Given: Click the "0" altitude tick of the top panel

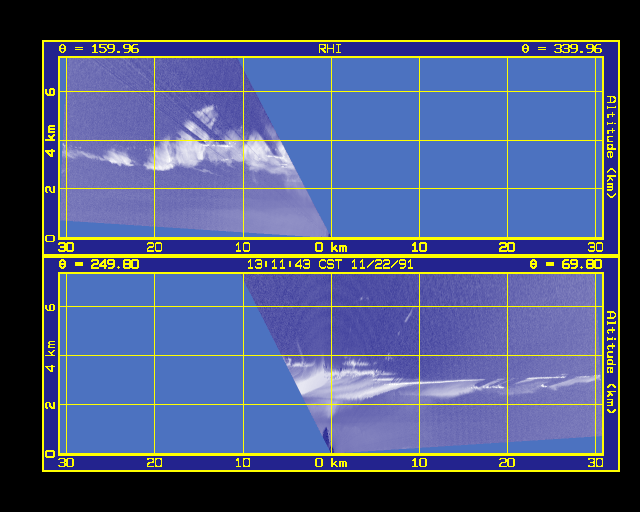Looking at the screenshot, I should (x=50, y=238).
